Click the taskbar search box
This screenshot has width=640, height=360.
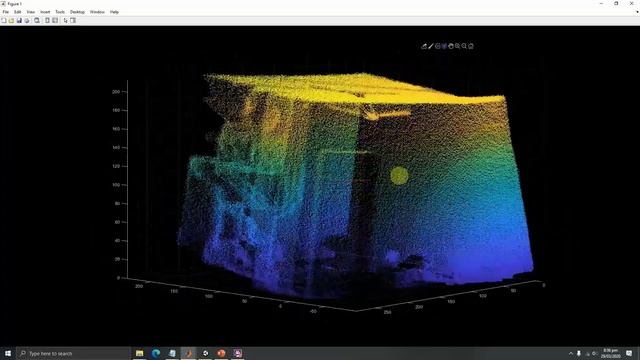pos(74,353)
